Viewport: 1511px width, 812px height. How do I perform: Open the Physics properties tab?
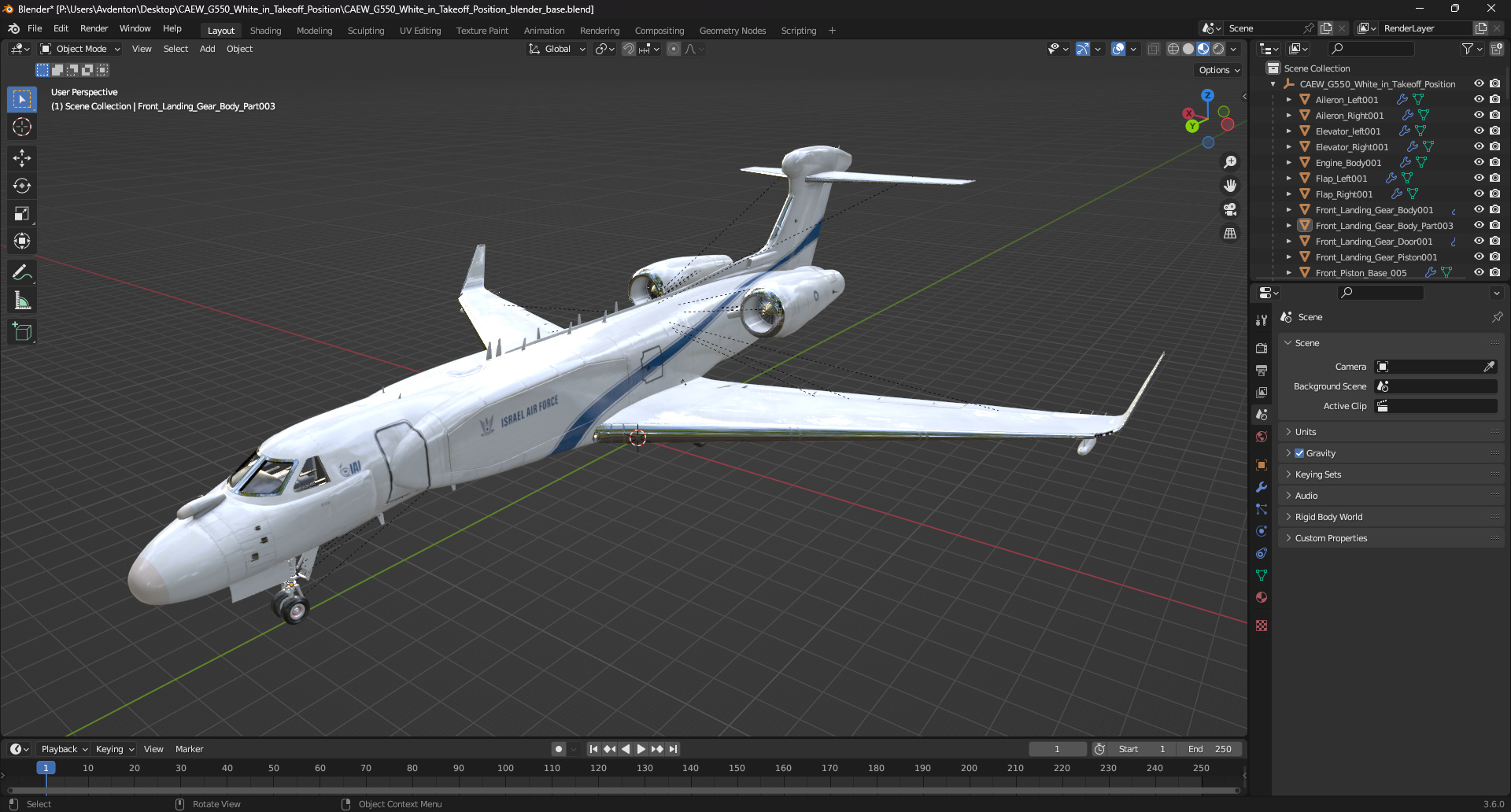[x=1262, y=531]
